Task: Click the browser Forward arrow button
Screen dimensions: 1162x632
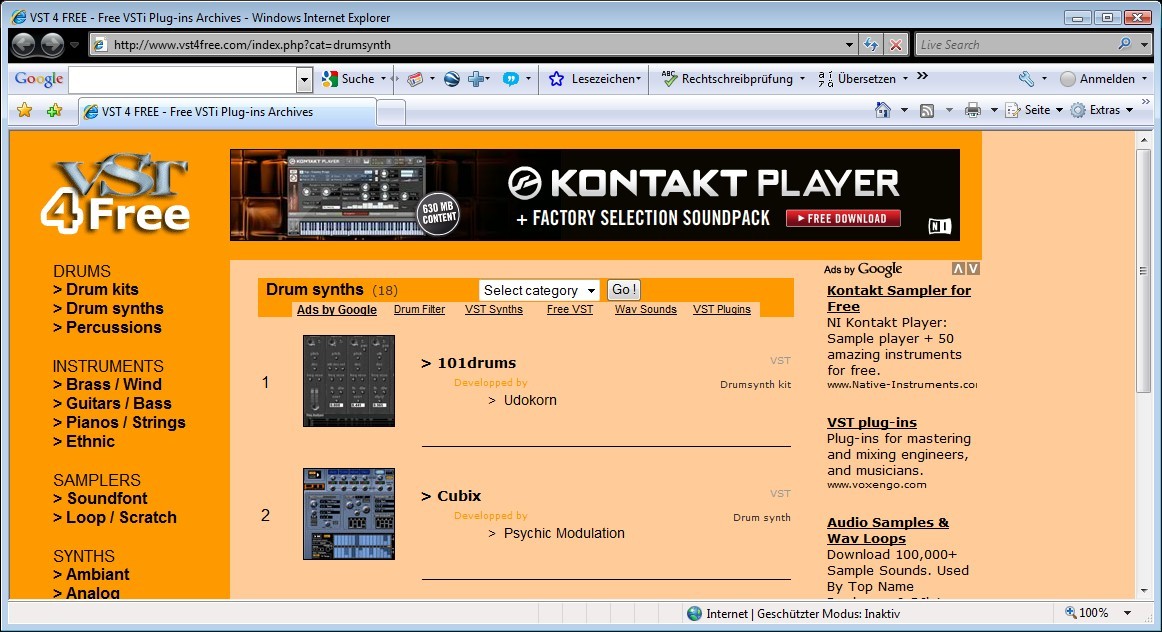Action: click(x=52, y=44)
